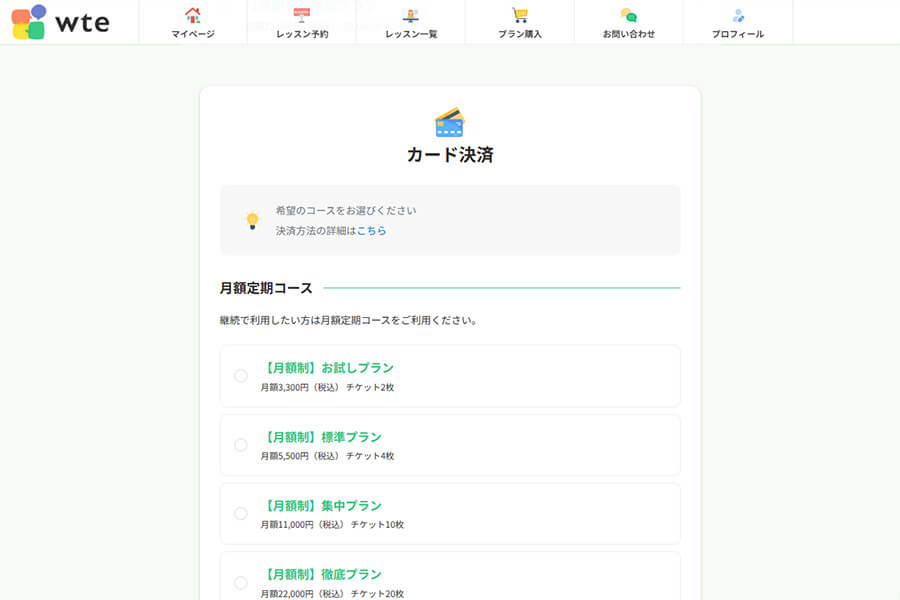Click the 集中プラン plan card
This screenshot has height=600, width=900.
click(450, 513)
